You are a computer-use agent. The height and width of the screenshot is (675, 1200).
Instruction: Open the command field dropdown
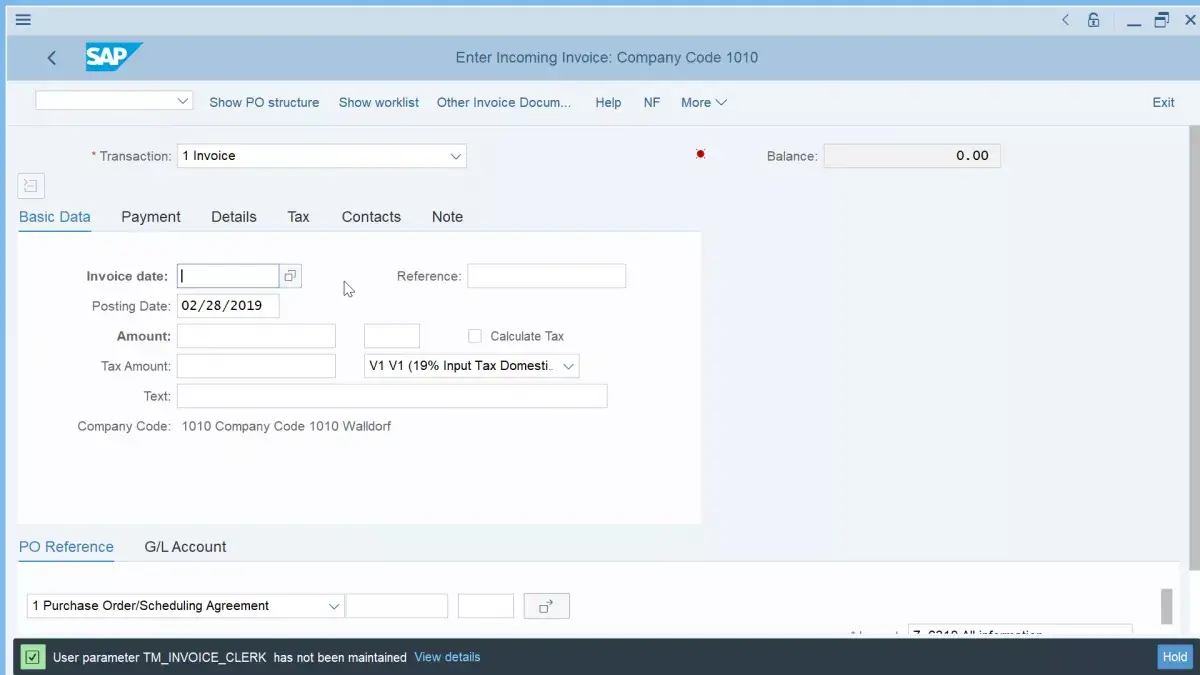pyautogui.click(x=183, y=101)
